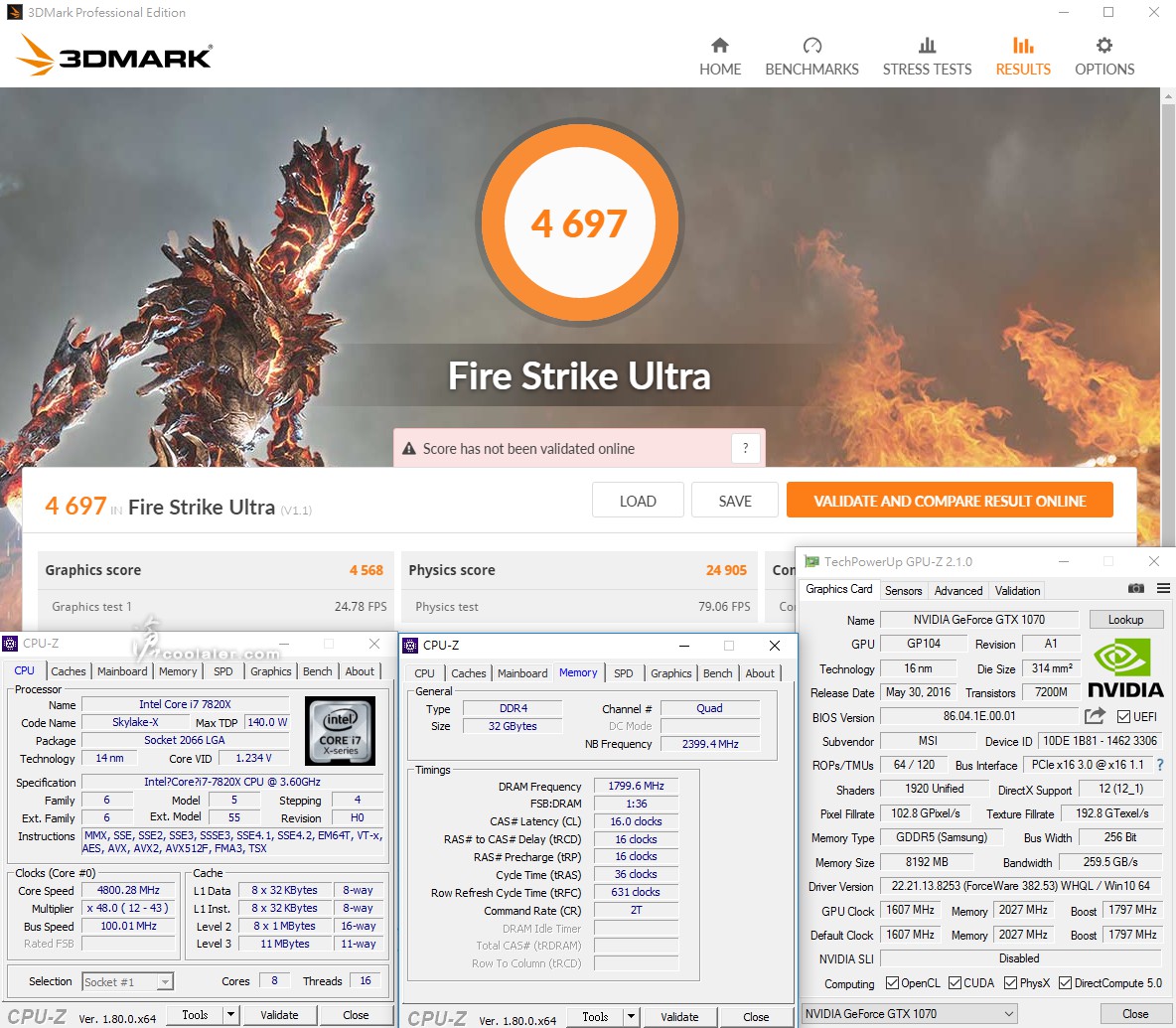Open Graphics tab in left CPU-Z
This screenshot has height=1028, width=1176.
[271, 671]
